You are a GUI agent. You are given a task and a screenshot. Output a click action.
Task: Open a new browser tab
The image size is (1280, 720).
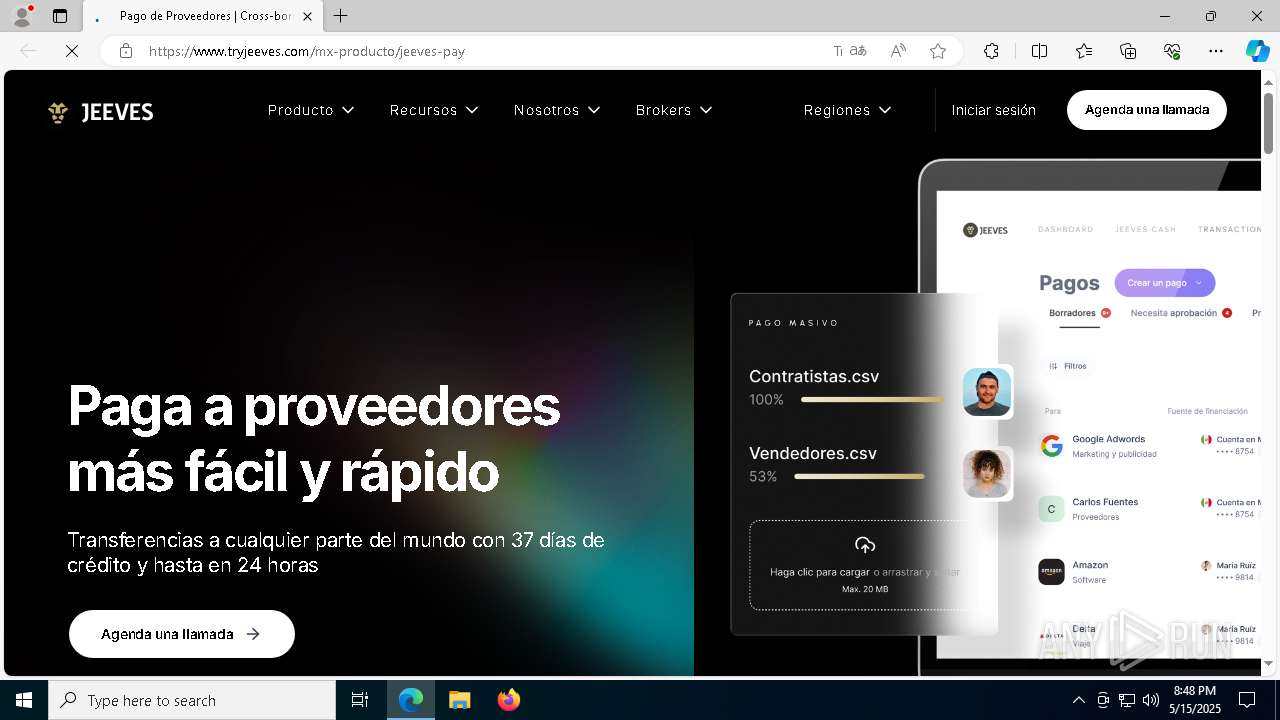click(x=340, y=16)
